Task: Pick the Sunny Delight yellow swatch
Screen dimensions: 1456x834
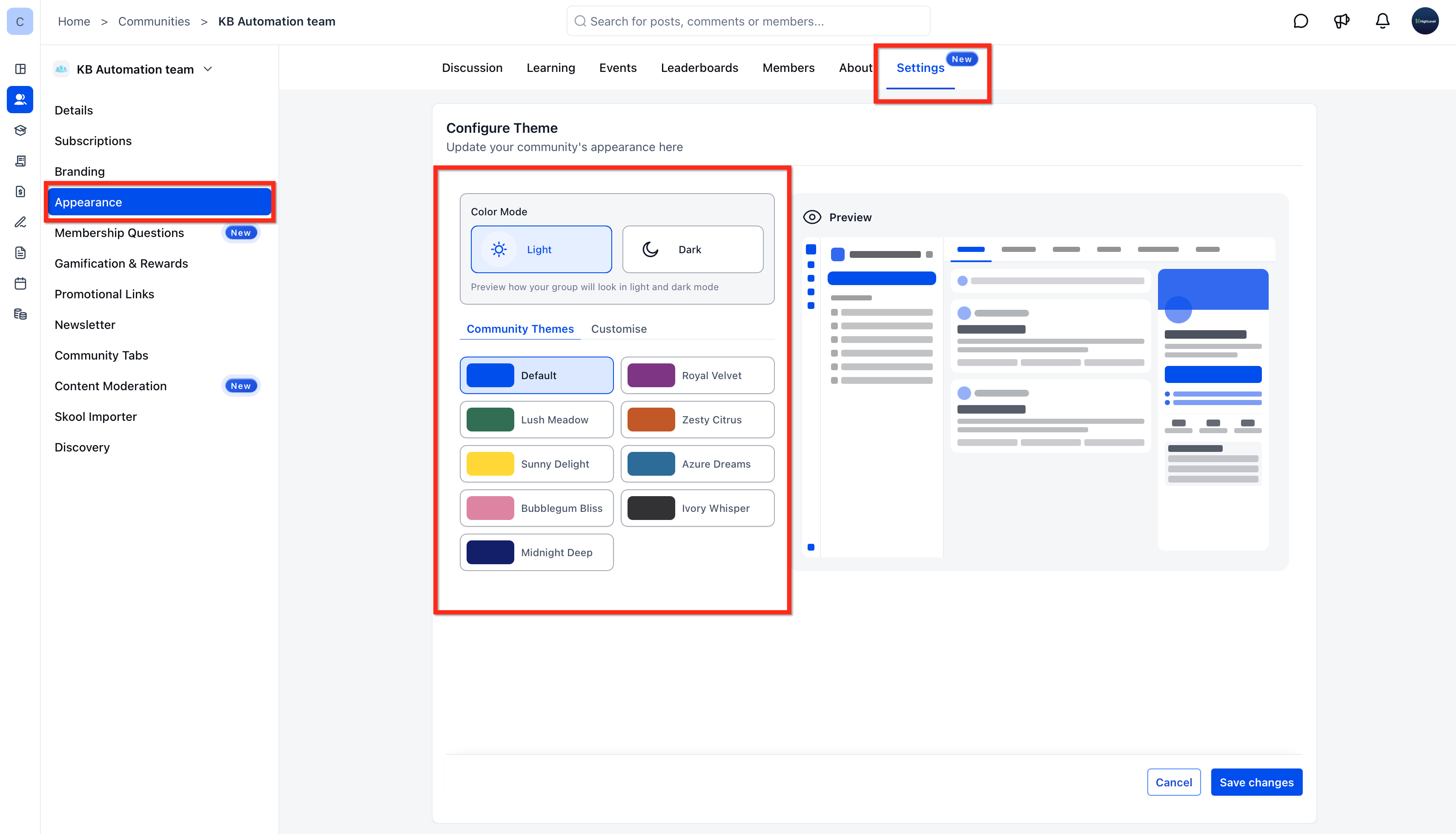Action: point(490,464)
